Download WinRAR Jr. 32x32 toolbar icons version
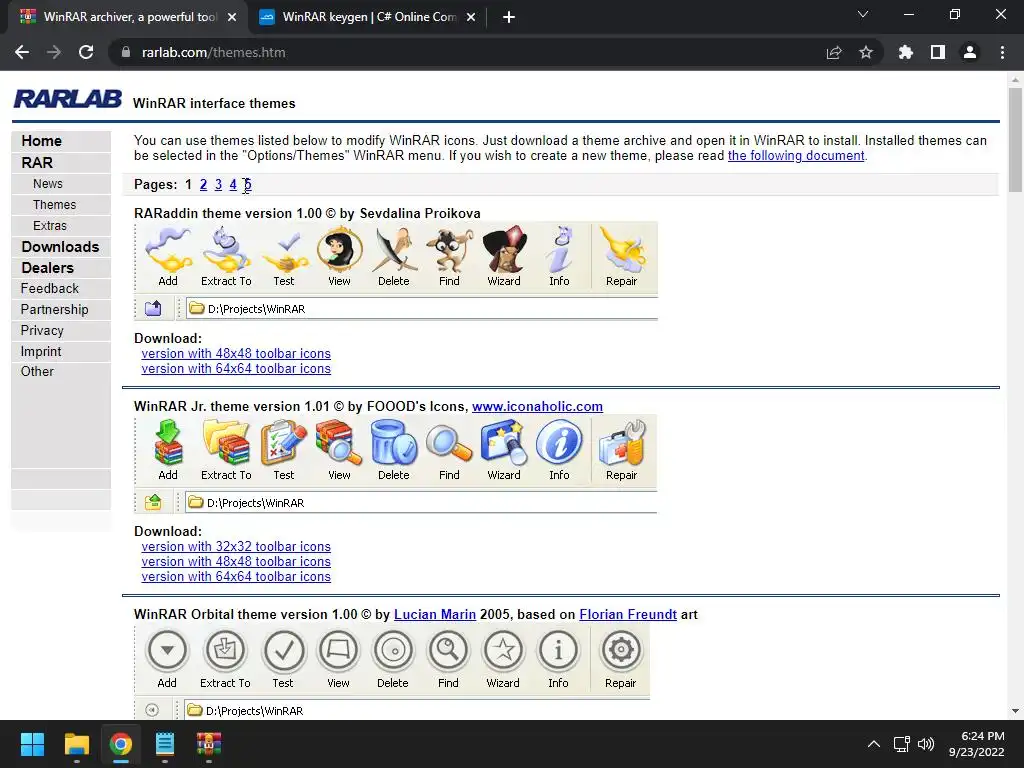1024x768 pixels. 236,547
